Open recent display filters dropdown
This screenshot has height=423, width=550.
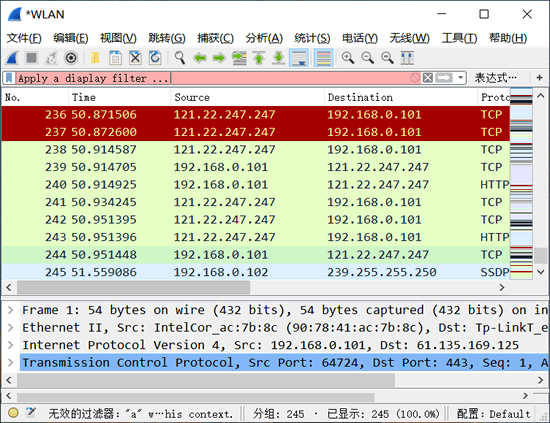pyautogui.click(x=460, y=78)
